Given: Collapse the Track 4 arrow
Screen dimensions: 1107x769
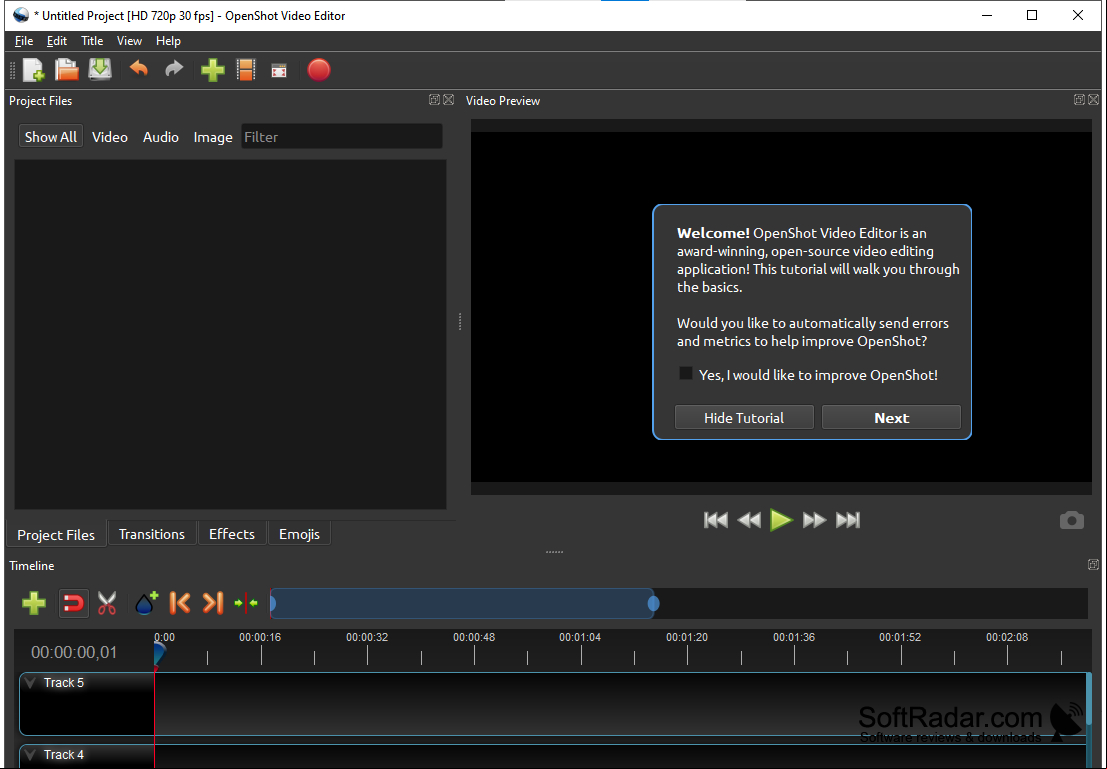Looking at the screenshot, I should coord(30,755).
